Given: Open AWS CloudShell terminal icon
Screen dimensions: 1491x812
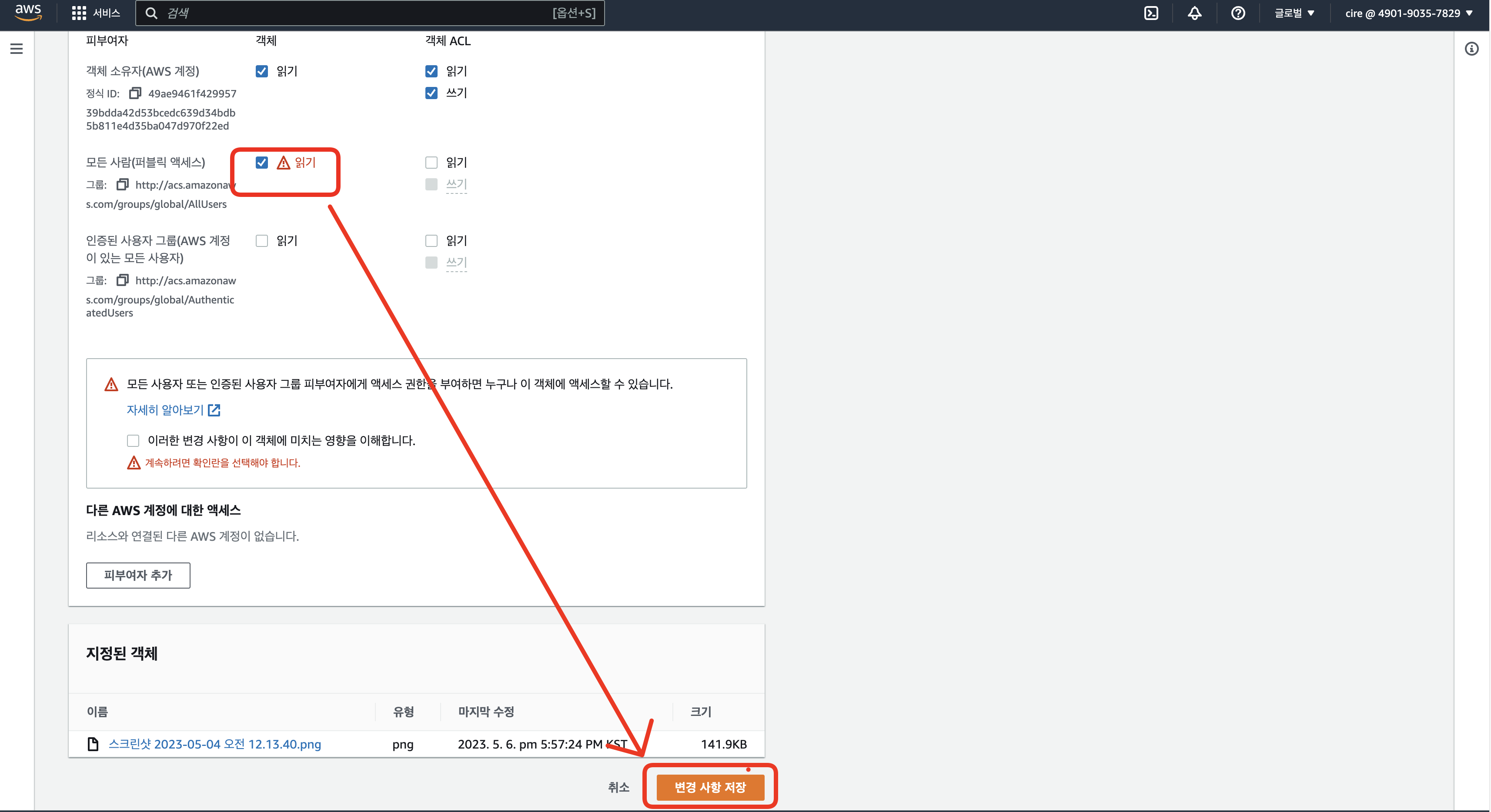Looking at the screenshot, I should 1151,13.
